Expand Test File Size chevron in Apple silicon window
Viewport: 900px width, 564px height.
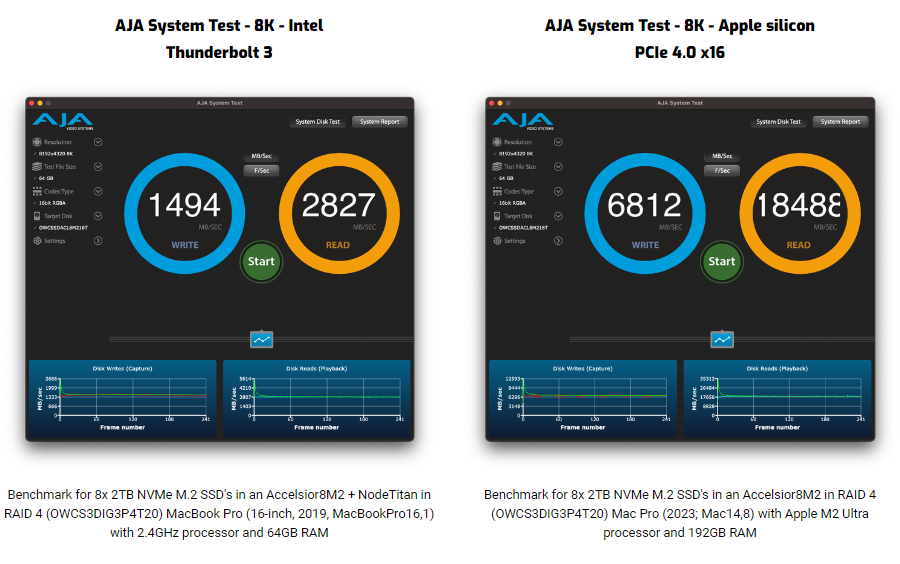coord(558,166)
